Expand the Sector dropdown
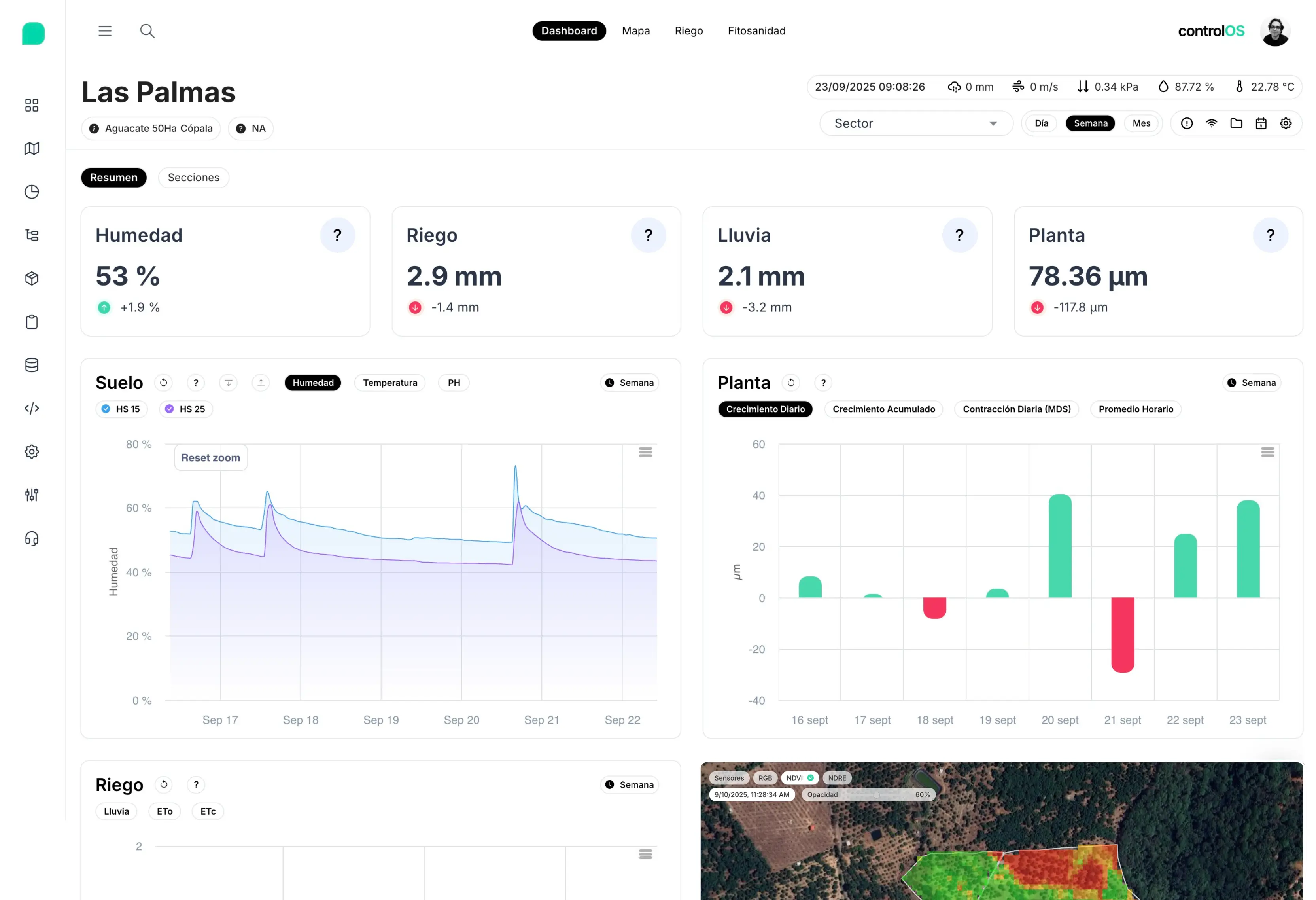 (x=916, y=123)
